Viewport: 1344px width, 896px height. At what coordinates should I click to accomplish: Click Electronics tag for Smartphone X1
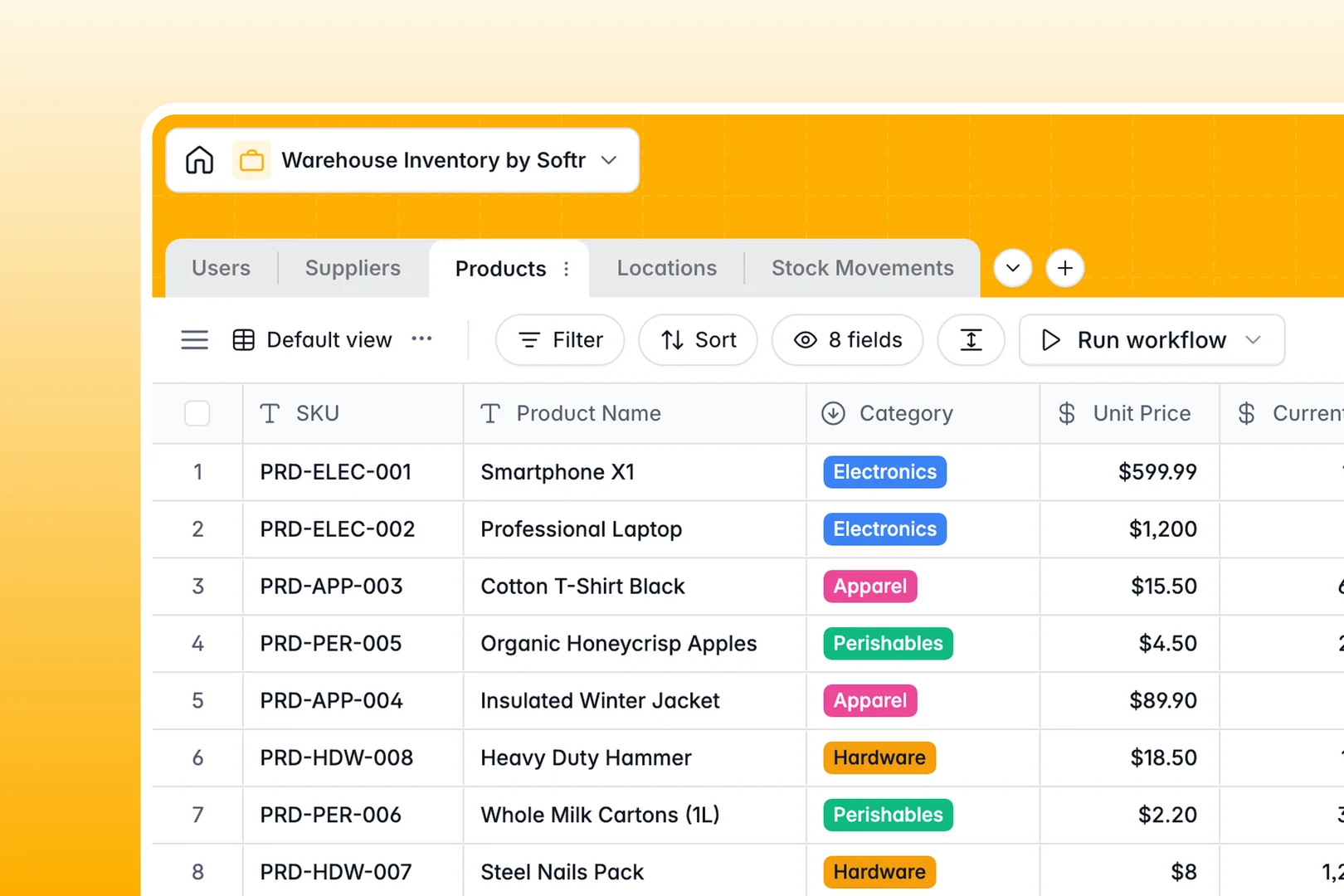click(884, 472)
